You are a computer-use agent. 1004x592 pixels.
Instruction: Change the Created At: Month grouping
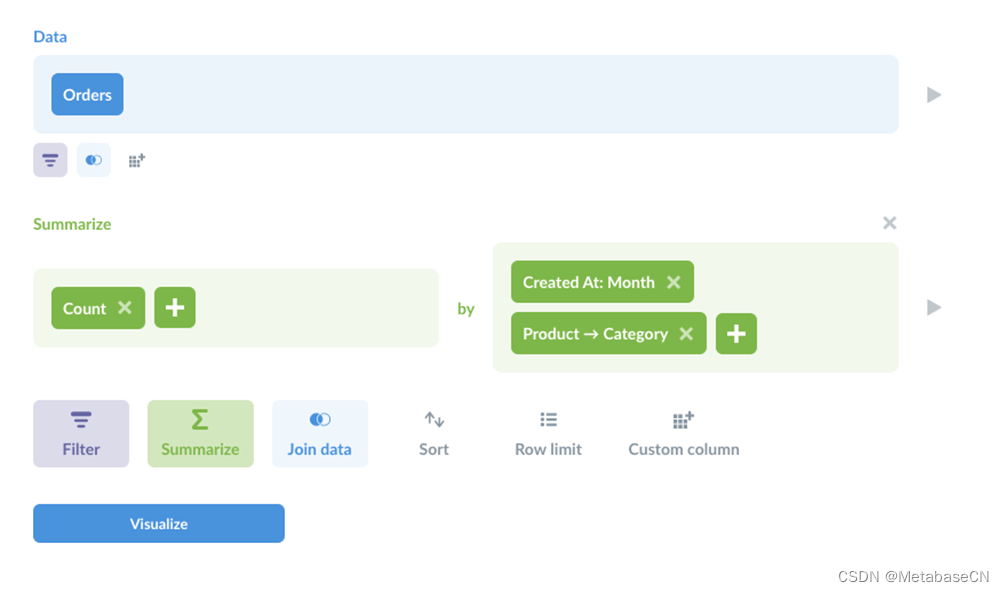coord(588,282)
